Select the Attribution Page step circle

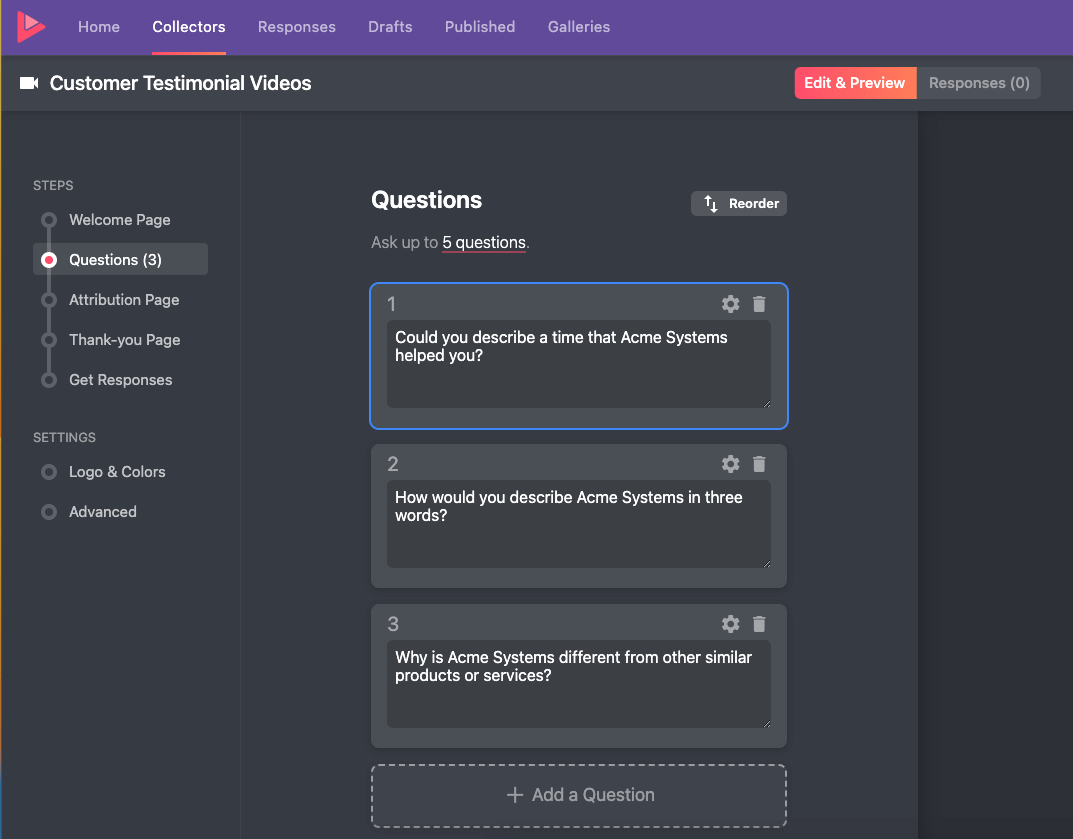coord(49,300)
